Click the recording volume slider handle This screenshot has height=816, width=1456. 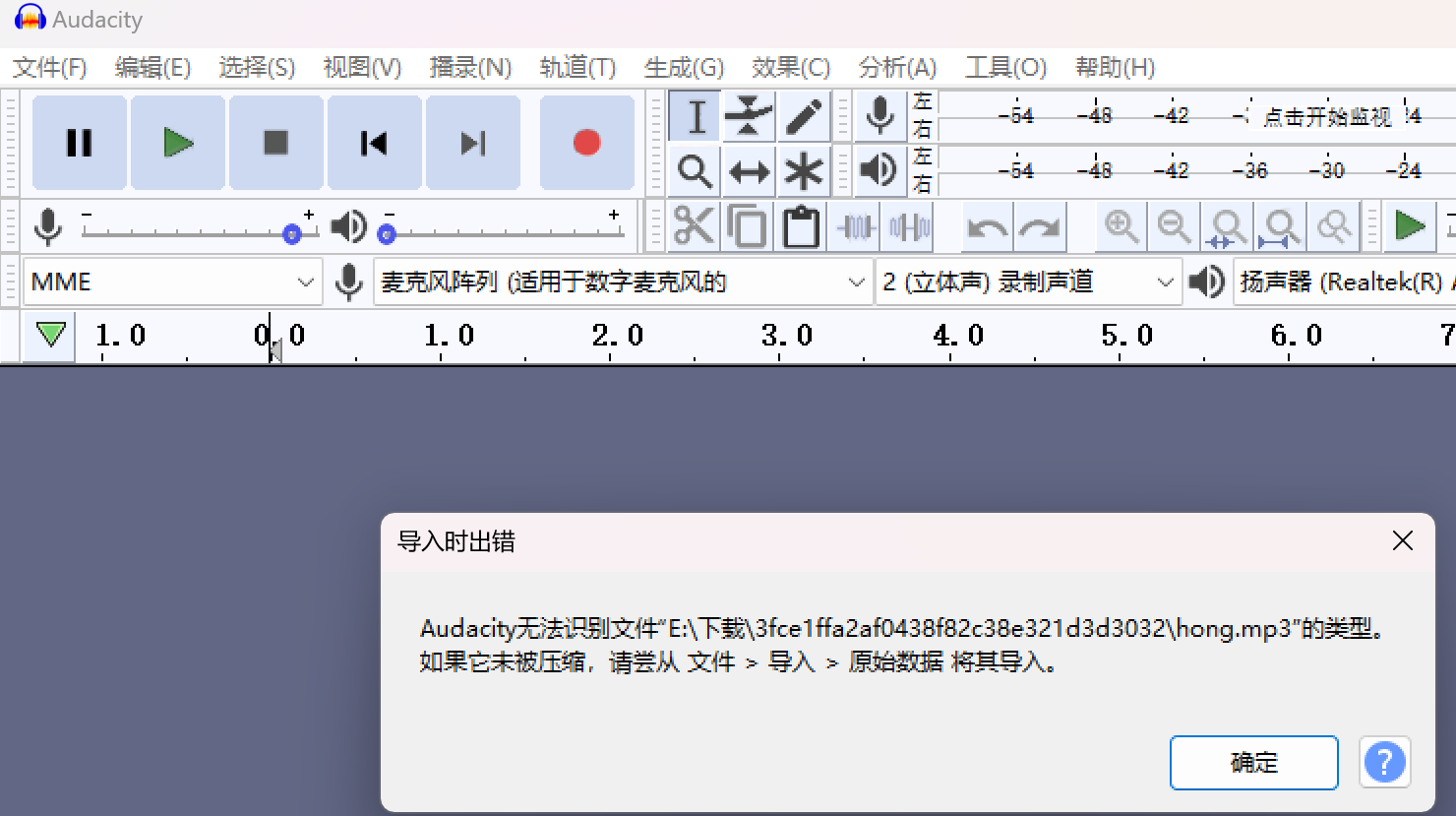point(291,234)
